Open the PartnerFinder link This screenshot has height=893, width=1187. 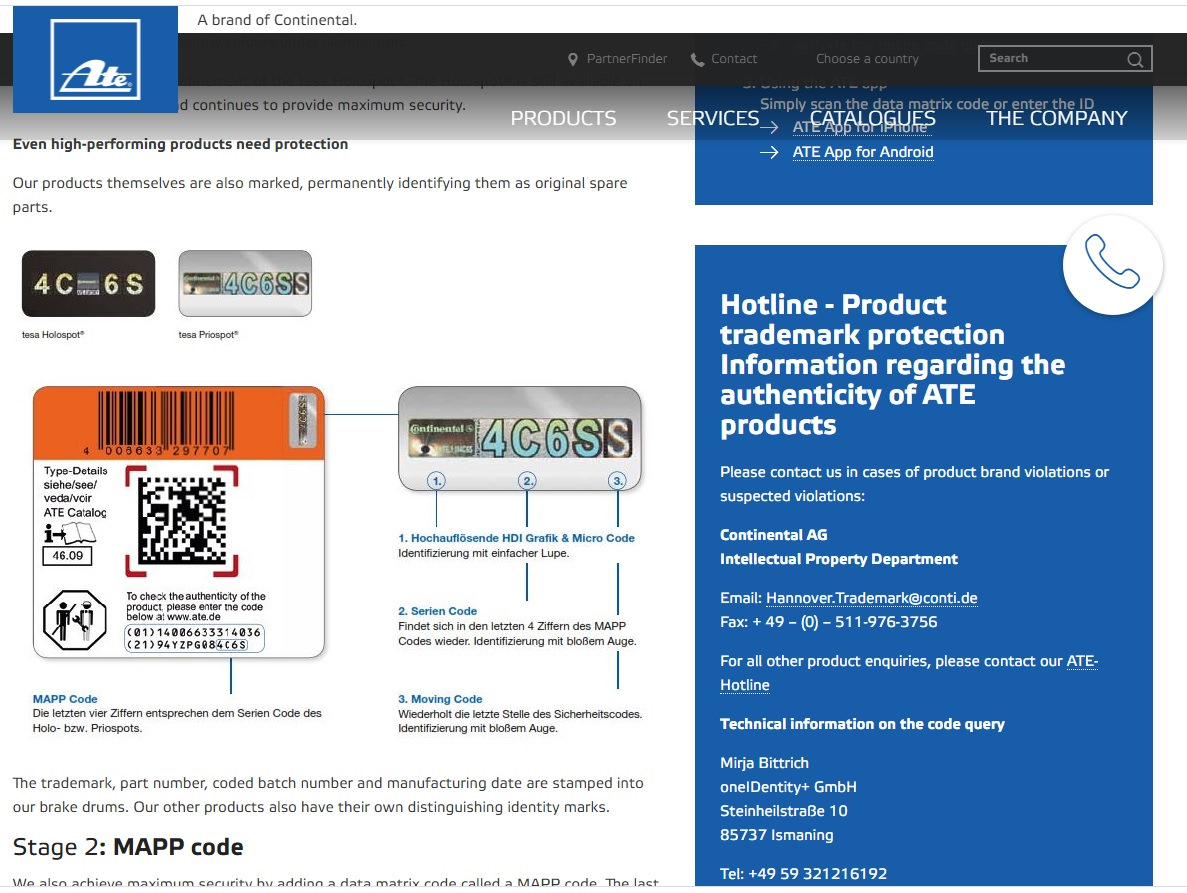627,58
